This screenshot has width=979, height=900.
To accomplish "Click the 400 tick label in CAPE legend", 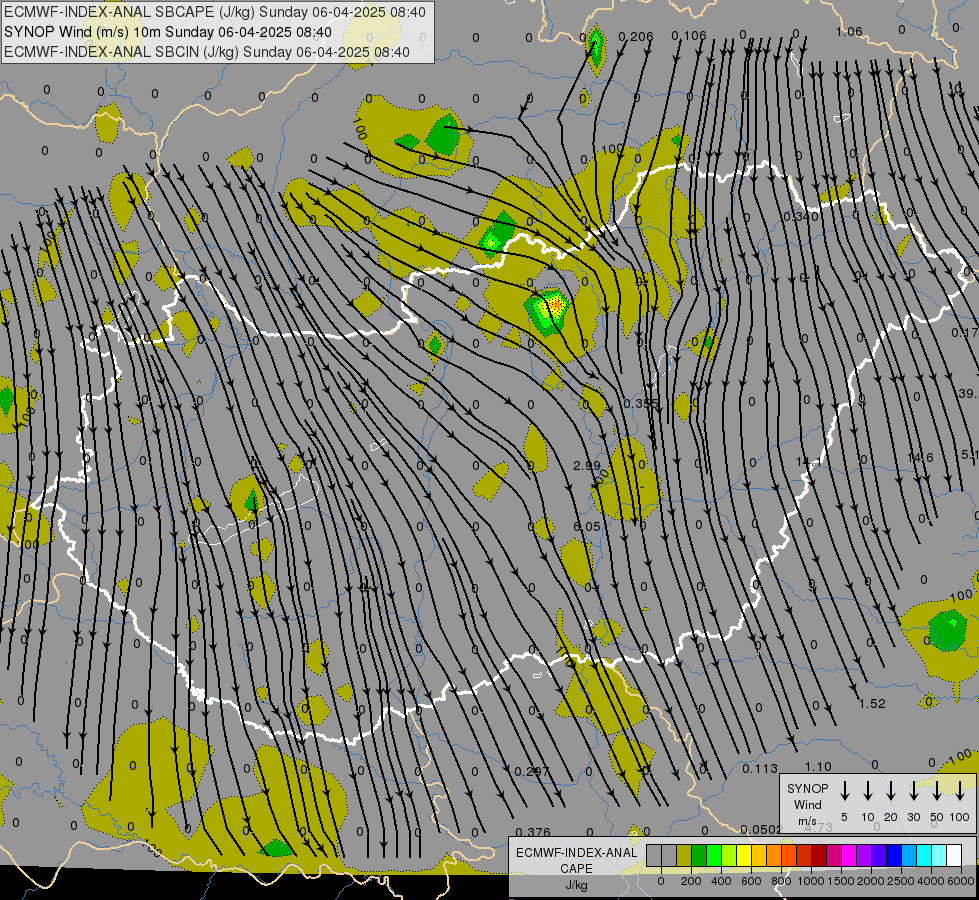I will pyautogui.click(x=721, y=881).
